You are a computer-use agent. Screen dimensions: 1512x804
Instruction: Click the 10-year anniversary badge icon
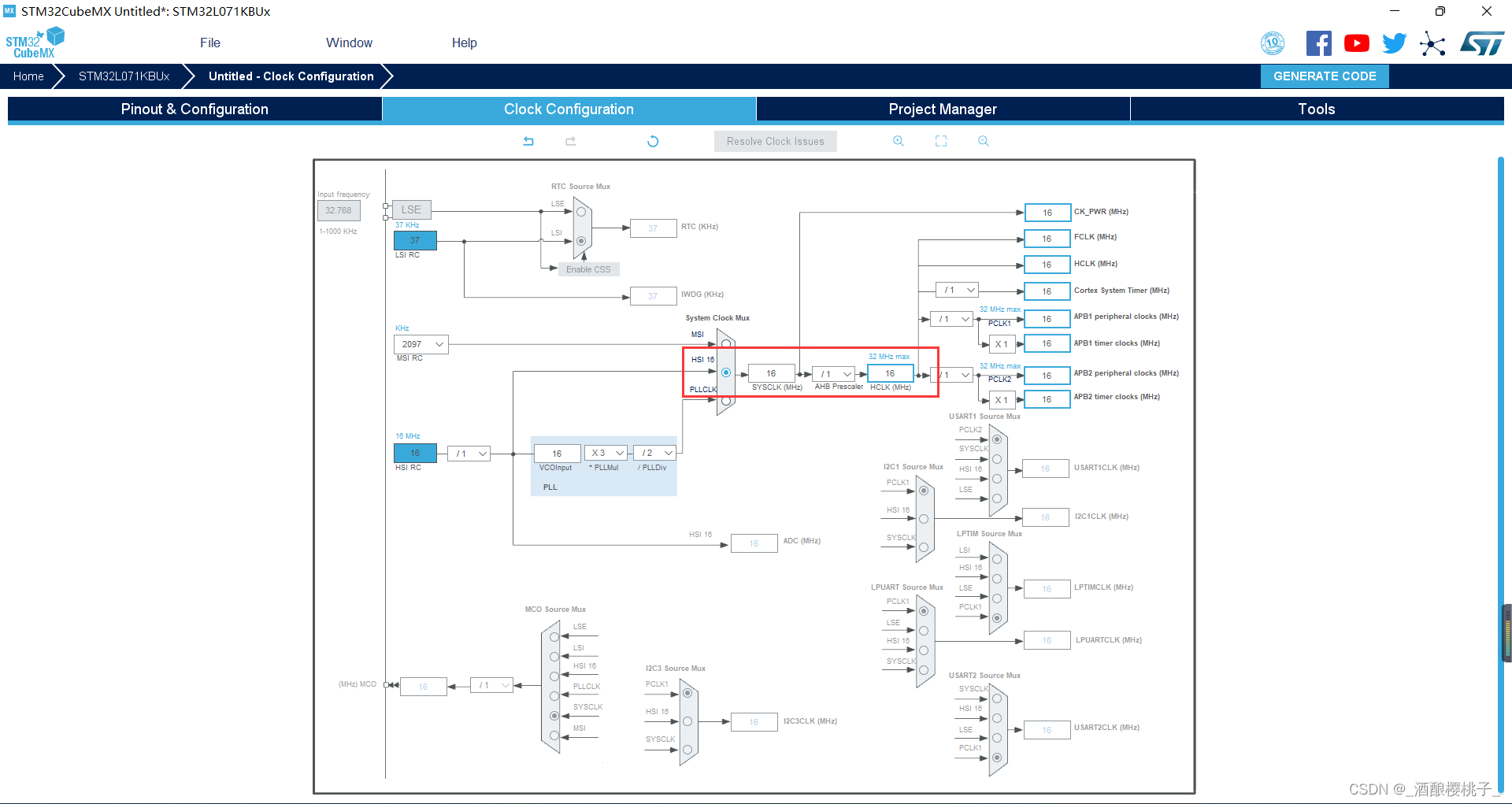(x=1273, y=43)
